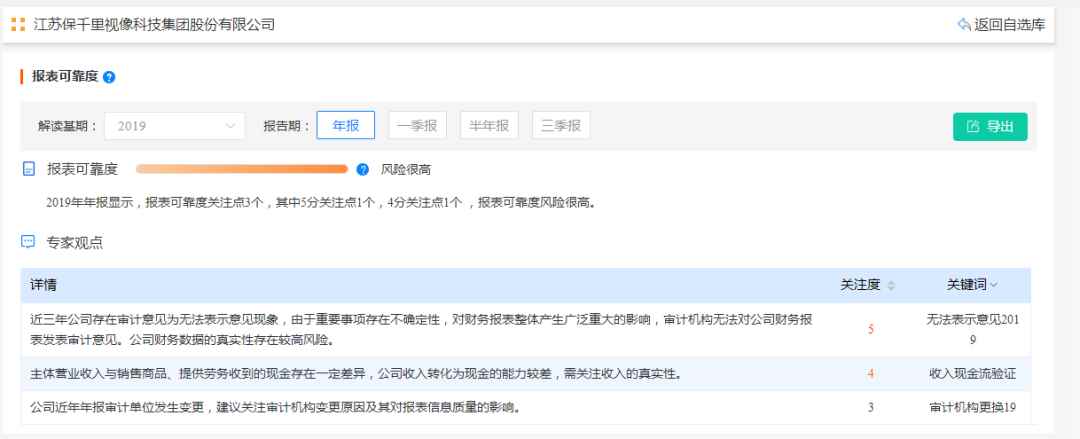Click the 报表可靠度 section heading
This screenshot has height=439, width=1080.
pos(65,76)
